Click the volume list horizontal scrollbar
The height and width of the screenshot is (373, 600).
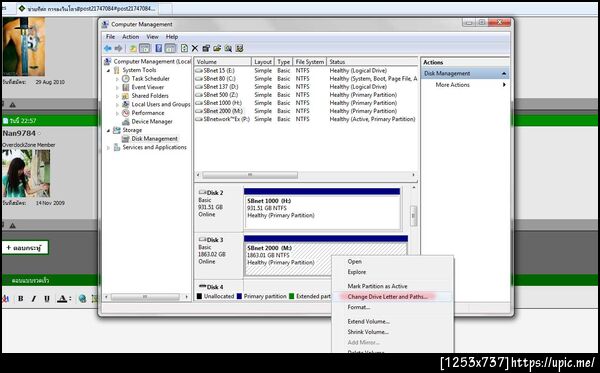pos(306,175)
